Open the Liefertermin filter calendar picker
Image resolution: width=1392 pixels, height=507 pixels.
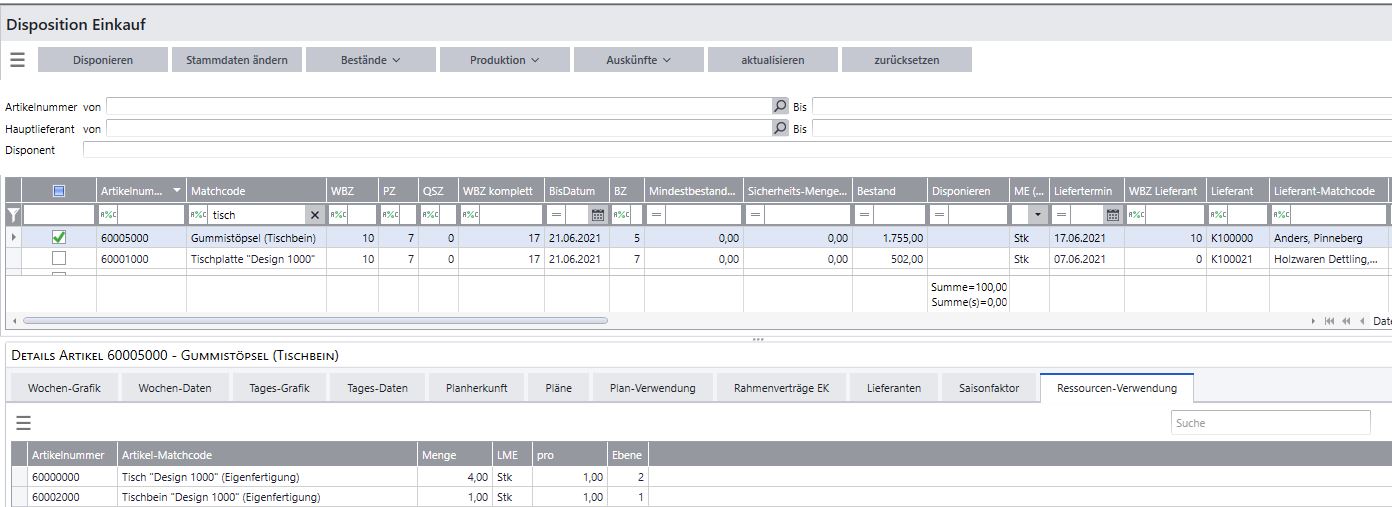pos(1112,215)
